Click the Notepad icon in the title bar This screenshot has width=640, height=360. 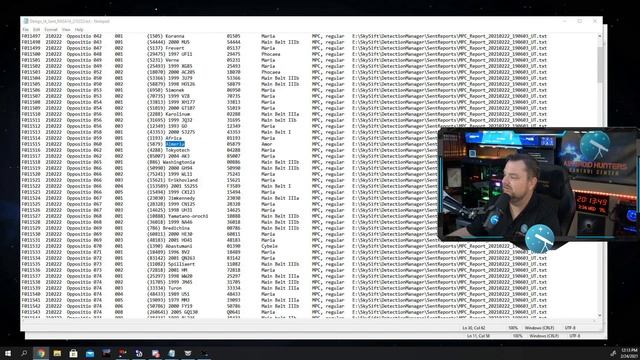click(x=26, y=21)
